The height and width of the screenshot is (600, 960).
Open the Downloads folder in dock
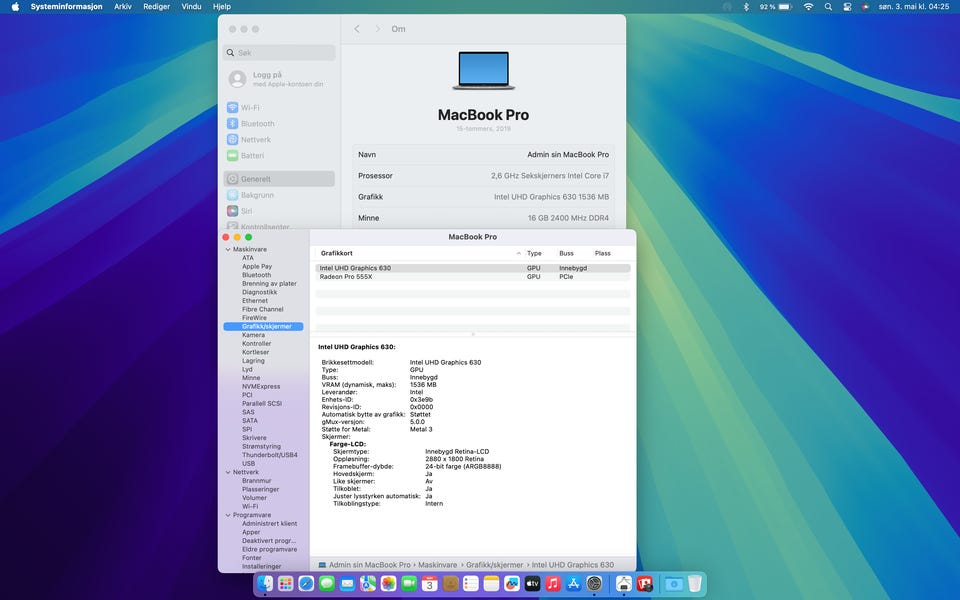tap(673, 583)
